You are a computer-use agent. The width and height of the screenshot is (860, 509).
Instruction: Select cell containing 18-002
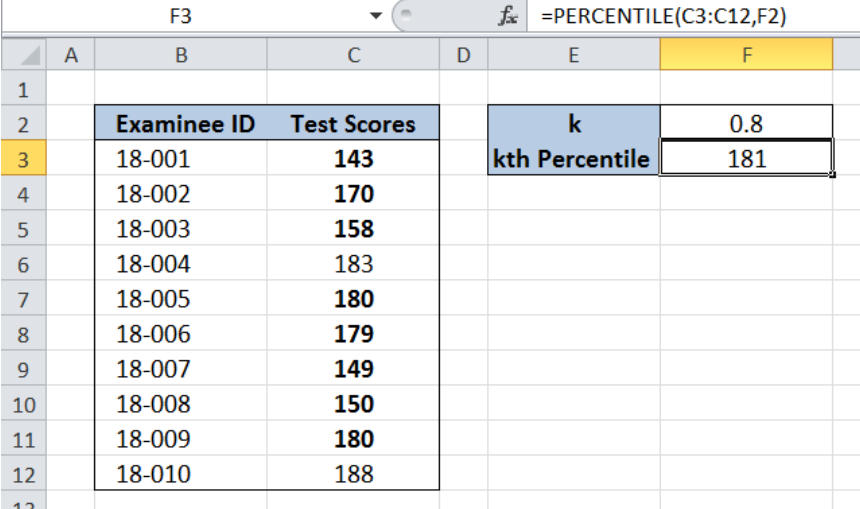point(181,194)
